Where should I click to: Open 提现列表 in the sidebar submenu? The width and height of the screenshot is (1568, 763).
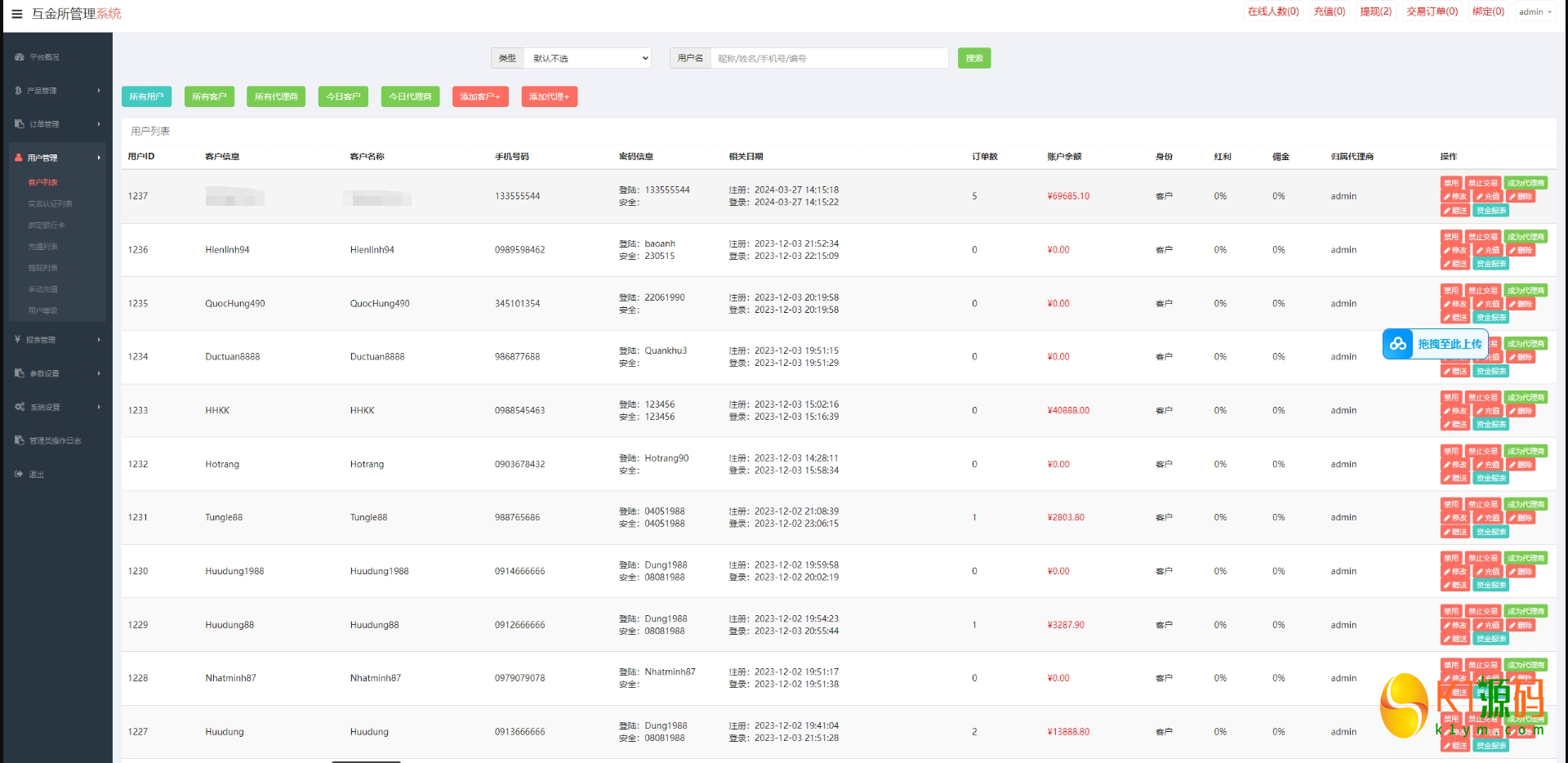(x=43, y=268)
